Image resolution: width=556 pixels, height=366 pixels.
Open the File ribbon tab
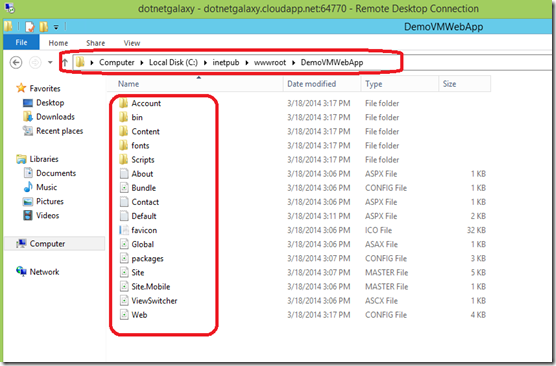(21, 43)
